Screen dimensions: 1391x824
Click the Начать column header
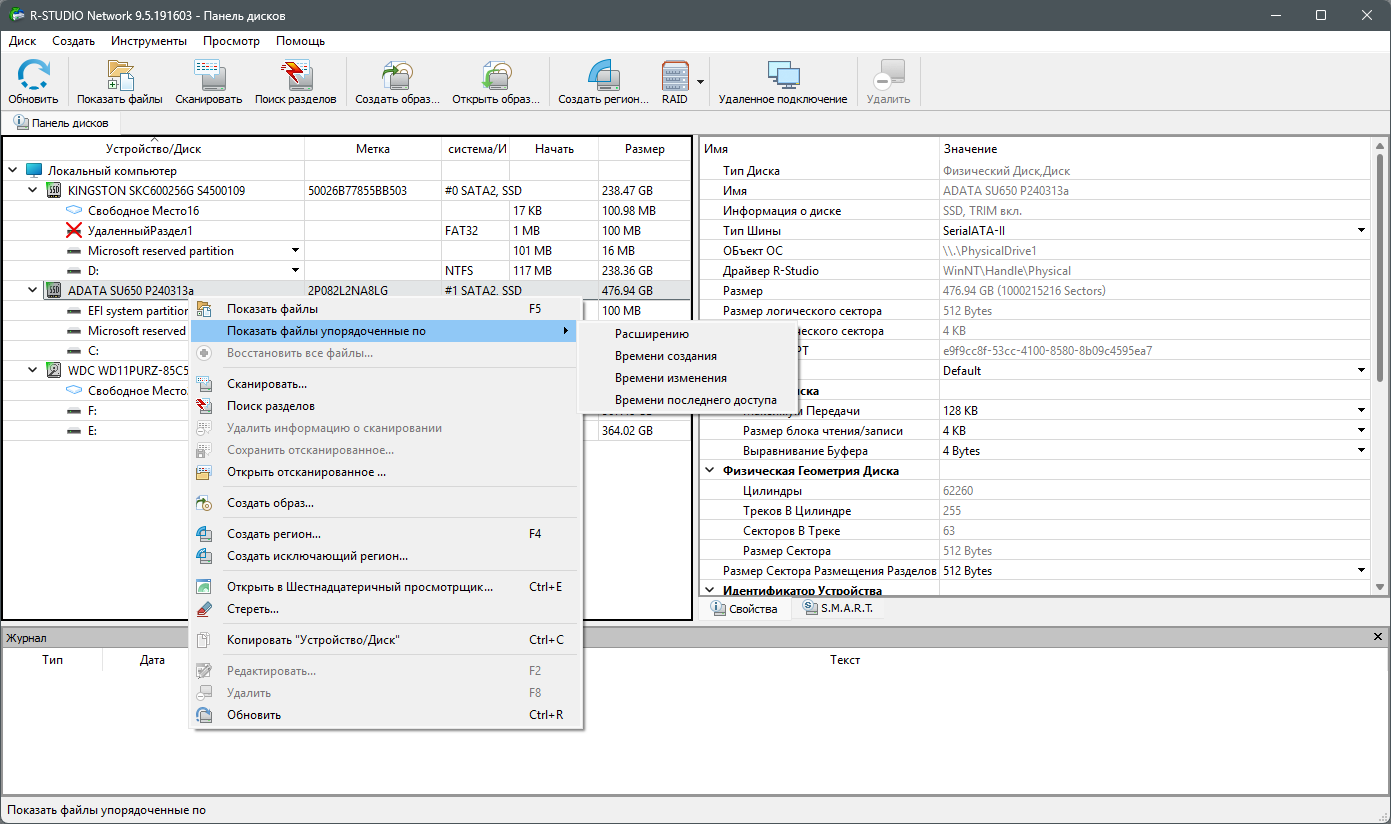tap(554, 149)
